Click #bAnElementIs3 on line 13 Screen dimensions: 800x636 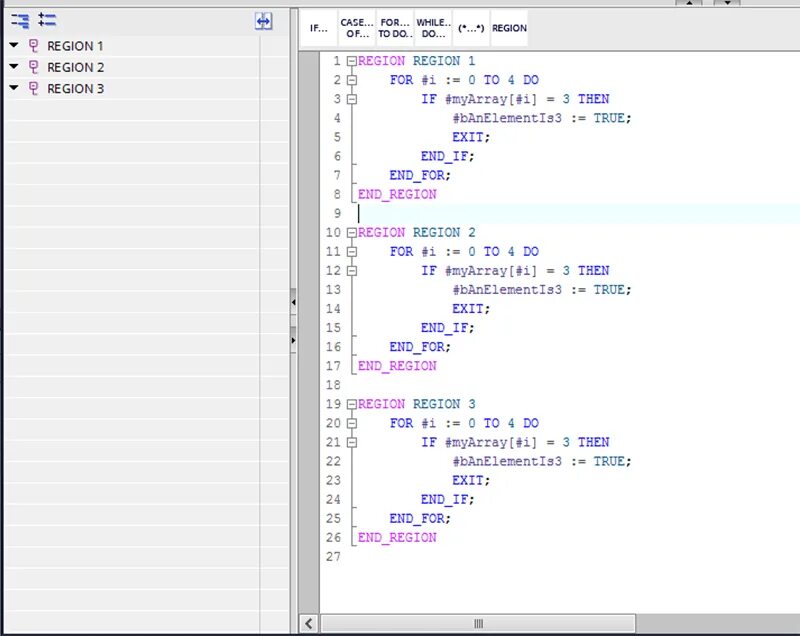tap(507, 290)
